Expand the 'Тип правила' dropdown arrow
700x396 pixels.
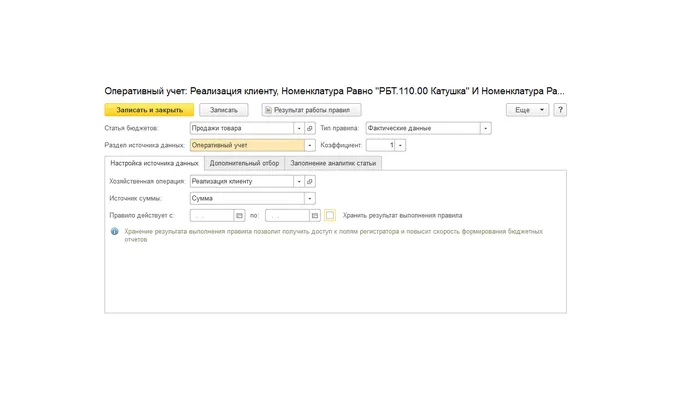click(x=486, y=128)
